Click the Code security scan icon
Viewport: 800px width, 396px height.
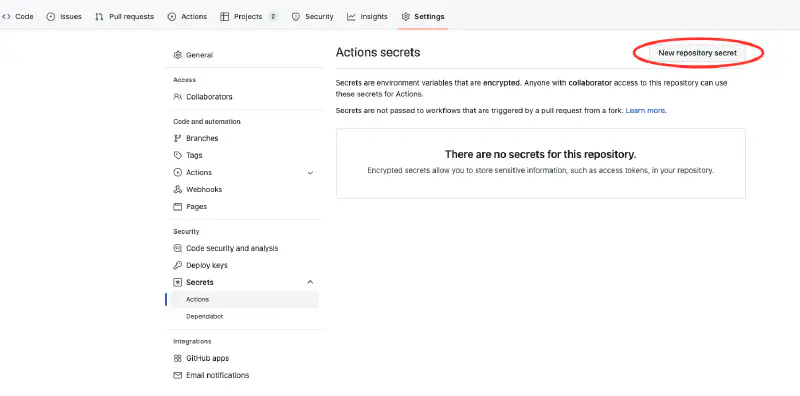pos(178,248)
